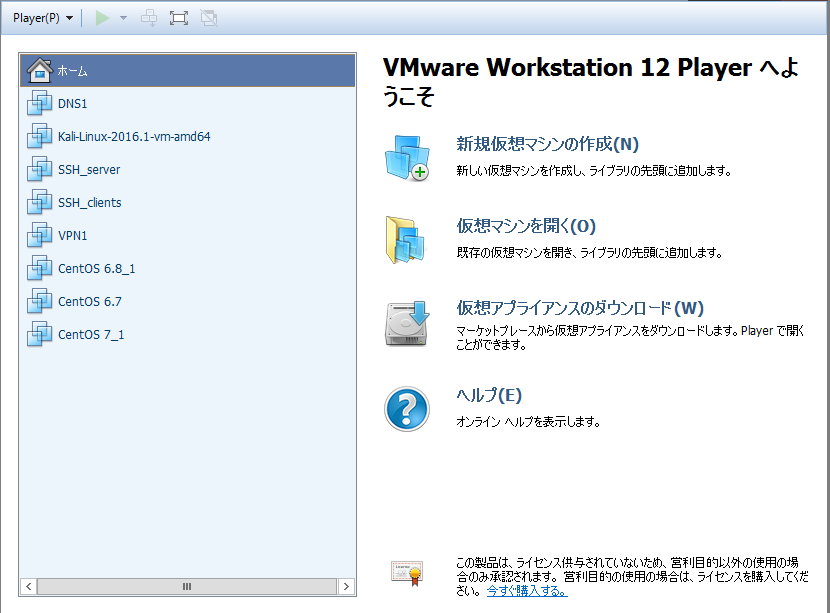Click the CentOS 6.8_1 VM icon
The image size is (830, 613).
(x=40, y=268)
